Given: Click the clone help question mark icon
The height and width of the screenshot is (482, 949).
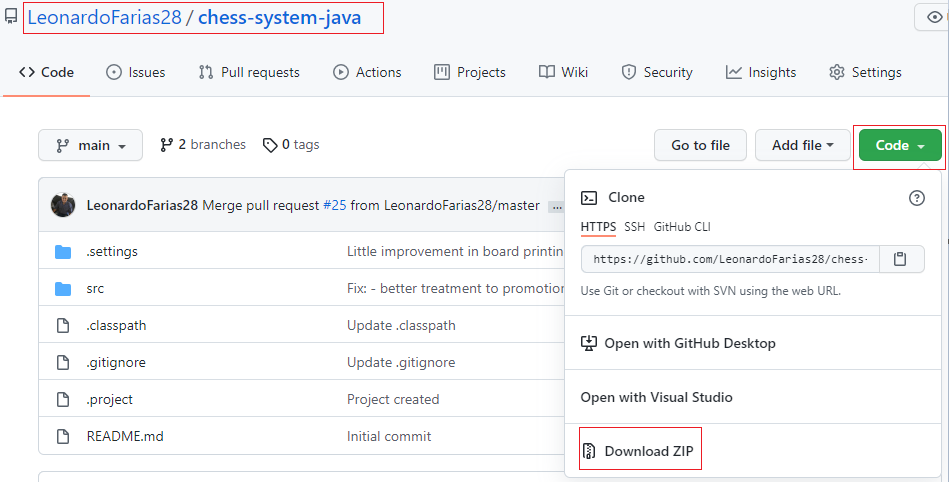Looking at the screenshot, I should tap(917, 197).
